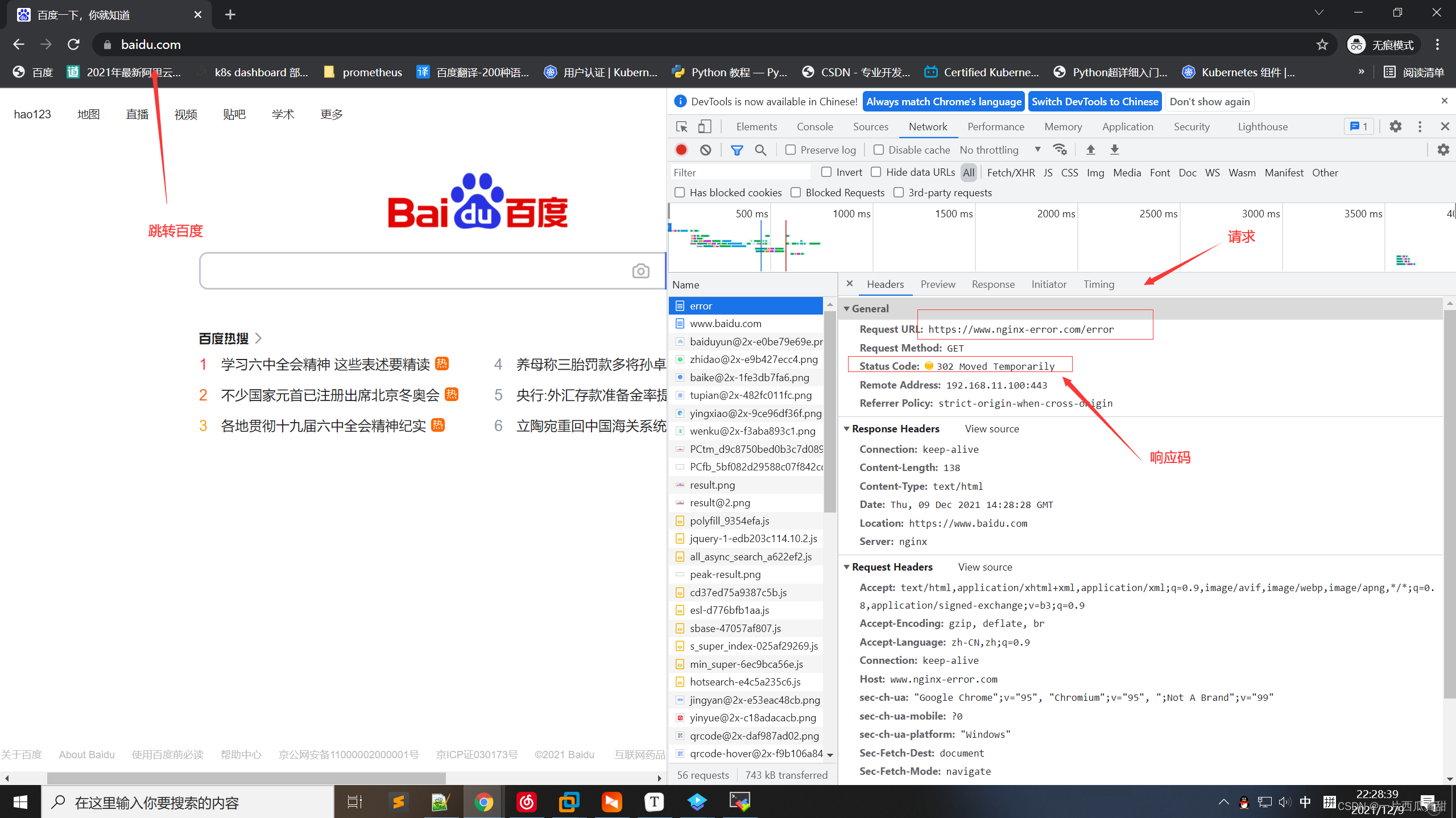Close the request details pane X

coord(849,283)
